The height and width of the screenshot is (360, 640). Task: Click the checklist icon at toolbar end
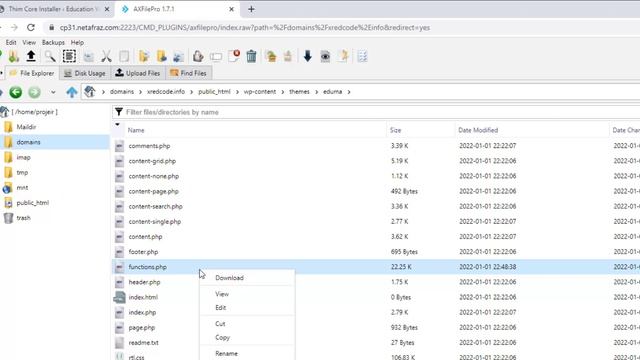[362, 56]
